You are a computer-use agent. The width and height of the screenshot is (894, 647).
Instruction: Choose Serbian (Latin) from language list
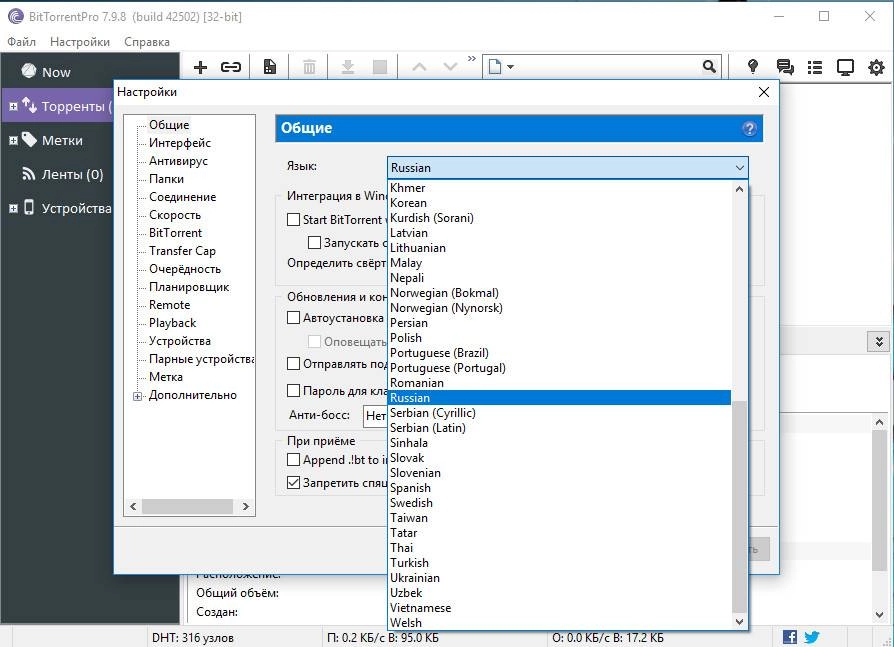(559, 428)
